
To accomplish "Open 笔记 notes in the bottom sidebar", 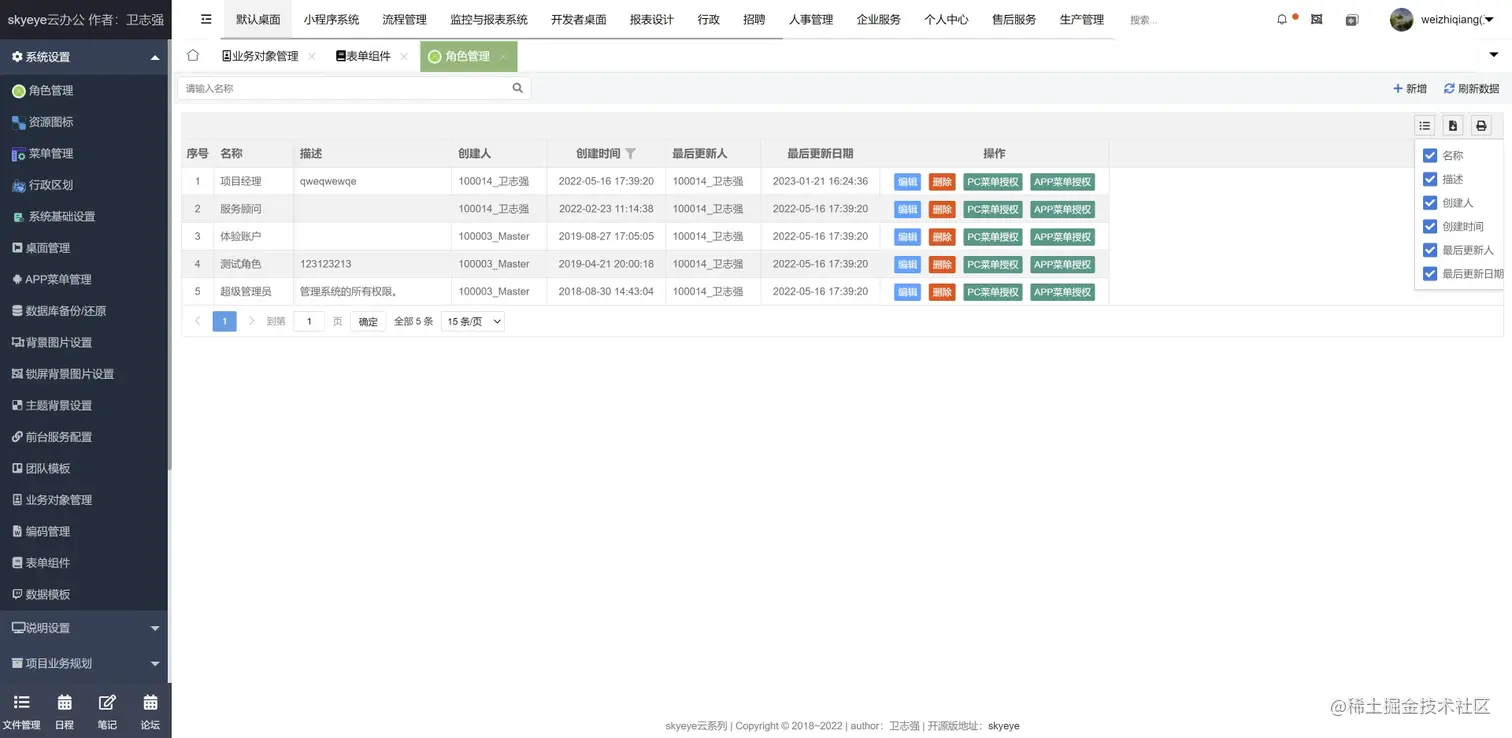I will 107,712.
